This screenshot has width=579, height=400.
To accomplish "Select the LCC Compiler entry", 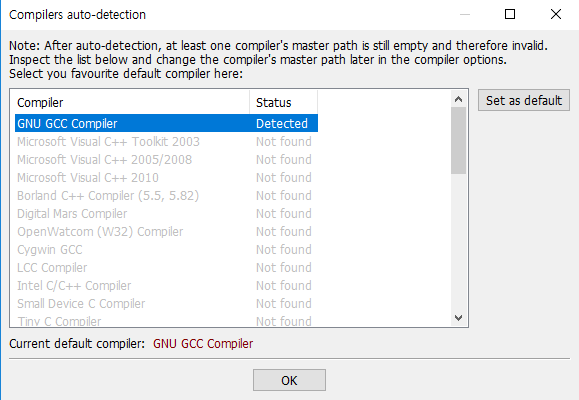I will point(166,267).
